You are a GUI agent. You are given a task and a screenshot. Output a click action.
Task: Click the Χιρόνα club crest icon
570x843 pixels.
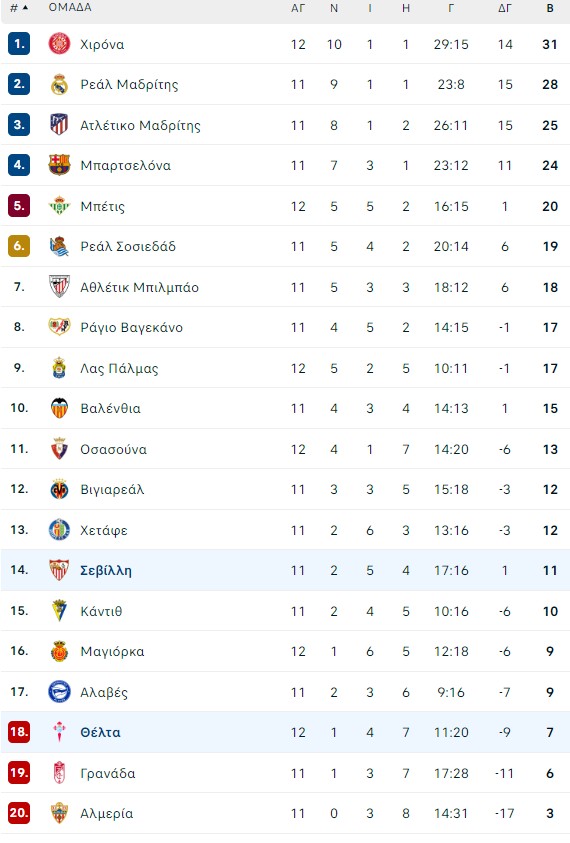pyautogui.click(x=59, y=44)
